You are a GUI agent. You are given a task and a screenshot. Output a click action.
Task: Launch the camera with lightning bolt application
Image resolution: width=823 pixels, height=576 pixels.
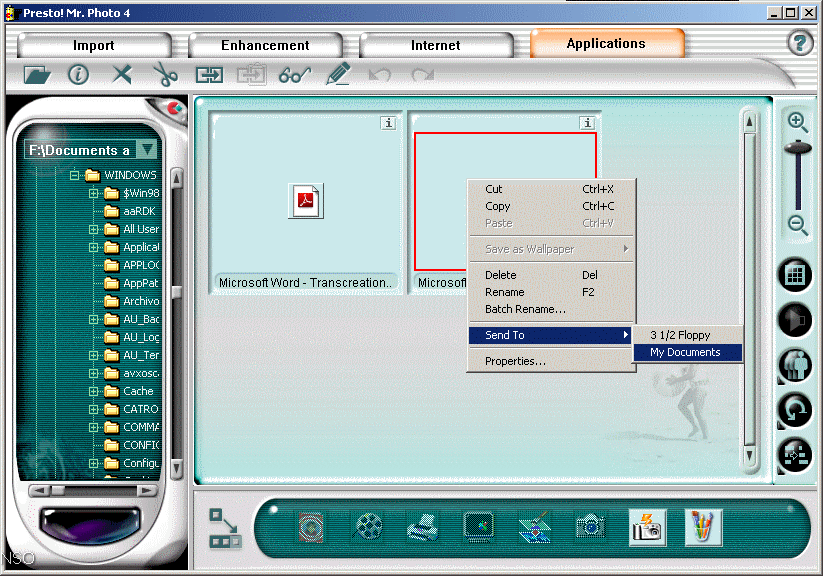(647, 527)
